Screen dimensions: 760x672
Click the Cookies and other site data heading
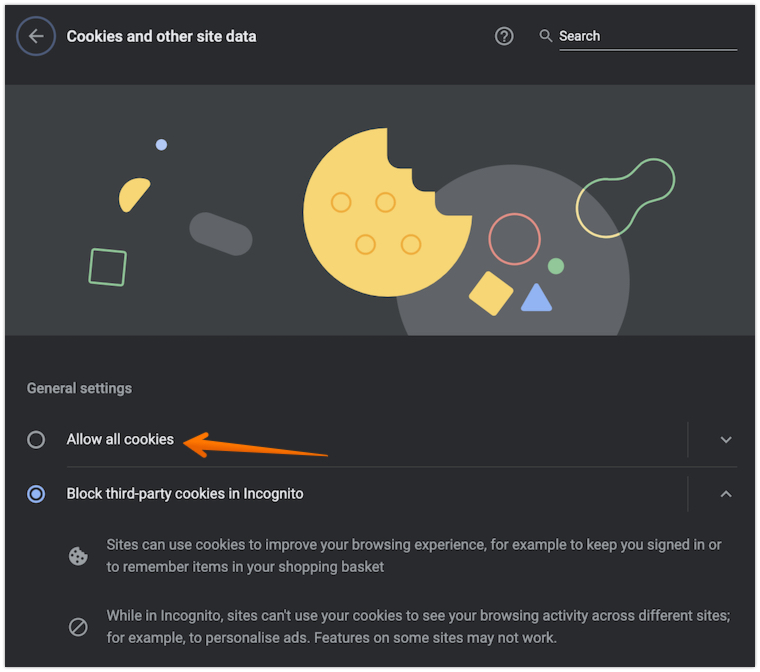(x=161, y=36)
